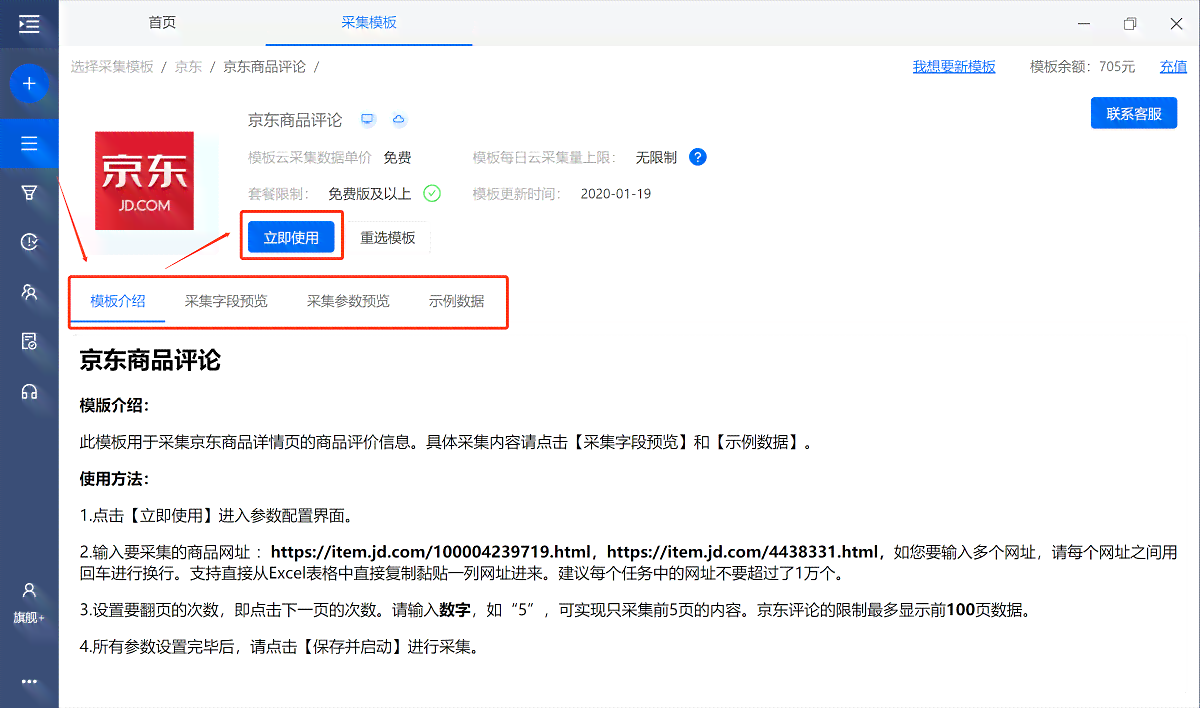Image resolution: width=1200 pixels, height=708 pixels.
Task: Open the document check icon in the sidebar
Action: point(29,342)
